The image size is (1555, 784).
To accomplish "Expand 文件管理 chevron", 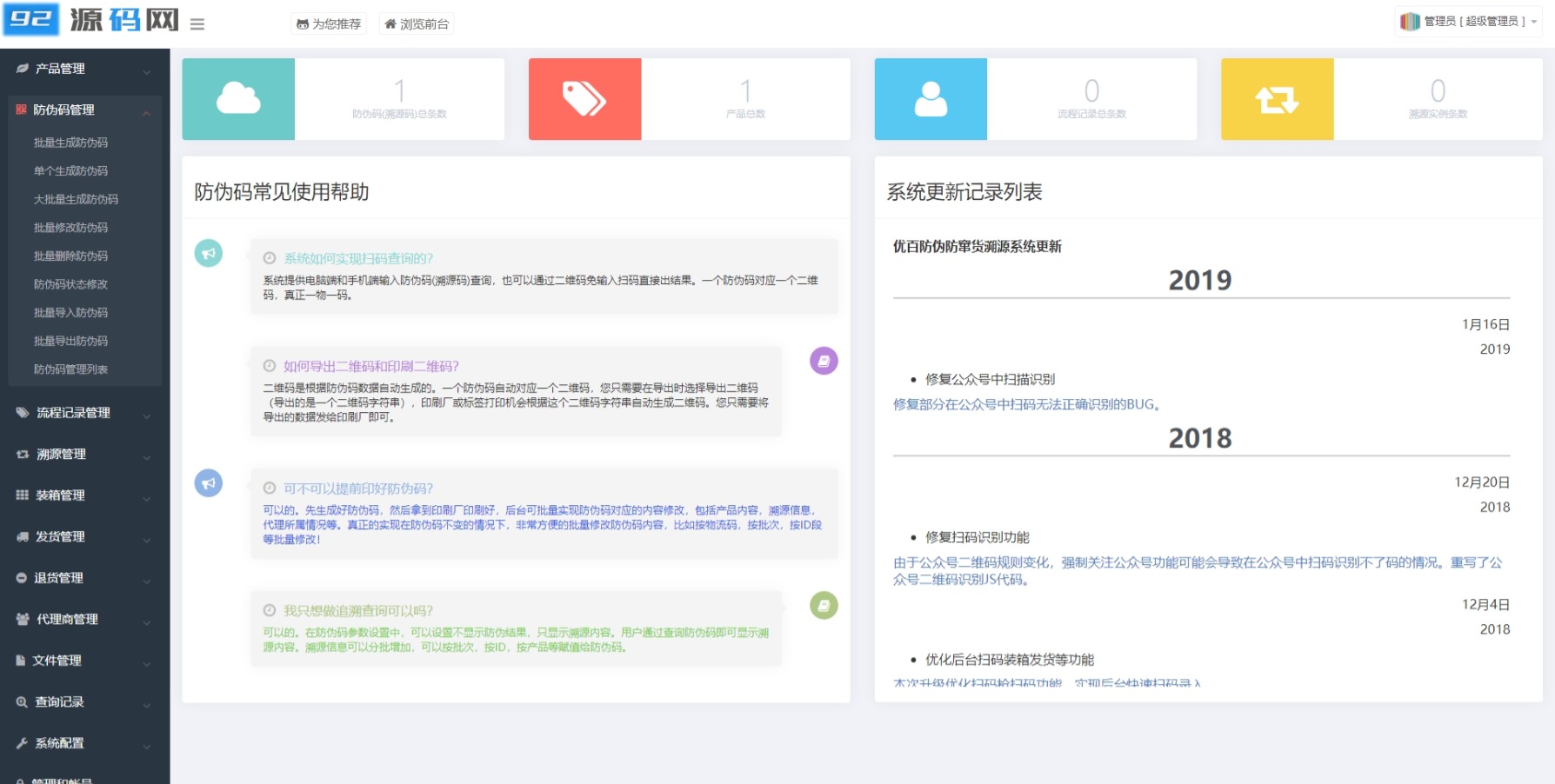I will tap(147, 664).
